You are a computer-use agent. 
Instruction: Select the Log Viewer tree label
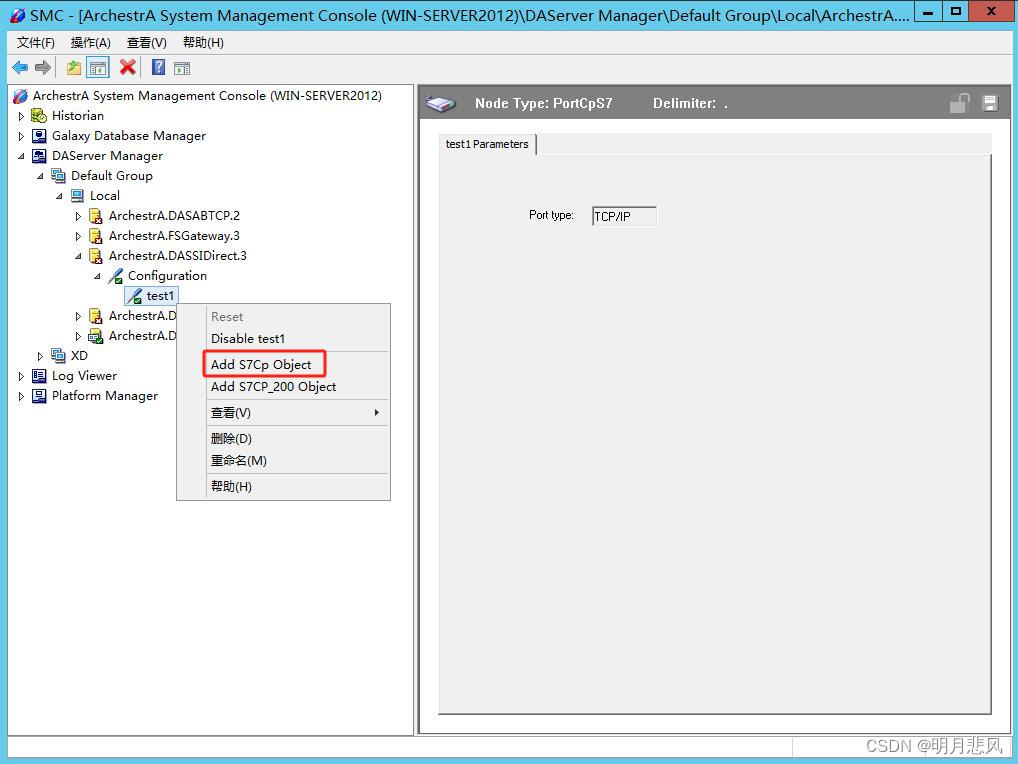[x=84, y=376]
